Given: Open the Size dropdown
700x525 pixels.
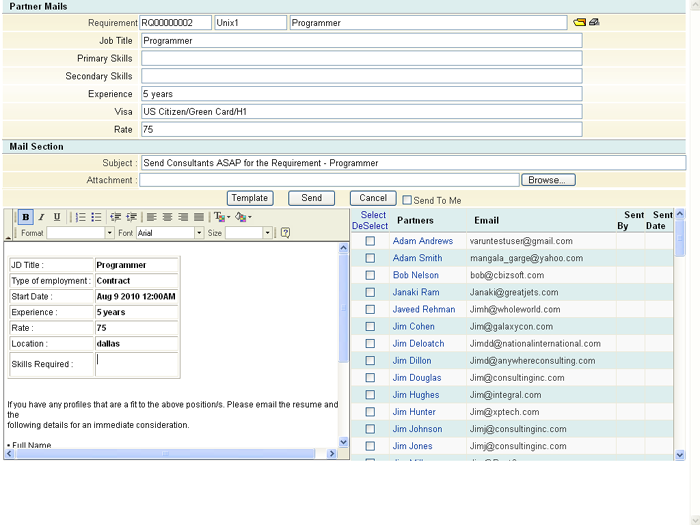Looking at the screenshot, I should click(267, 233).
